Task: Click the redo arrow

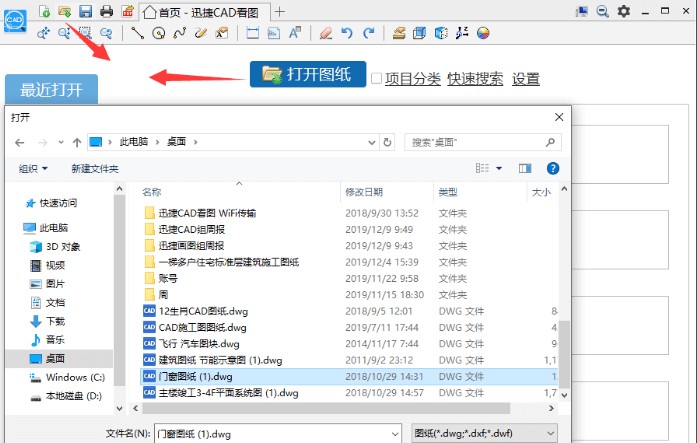Action: [x=369, y=33]
